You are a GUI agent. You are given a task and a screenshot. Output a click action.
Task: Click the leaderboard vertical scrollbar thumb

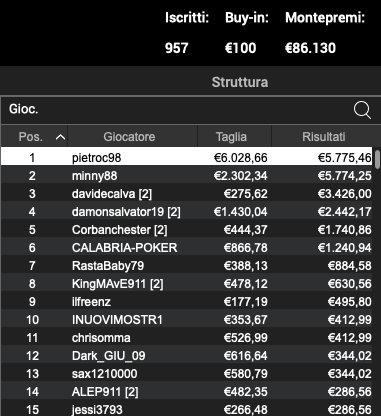[377, 160]
